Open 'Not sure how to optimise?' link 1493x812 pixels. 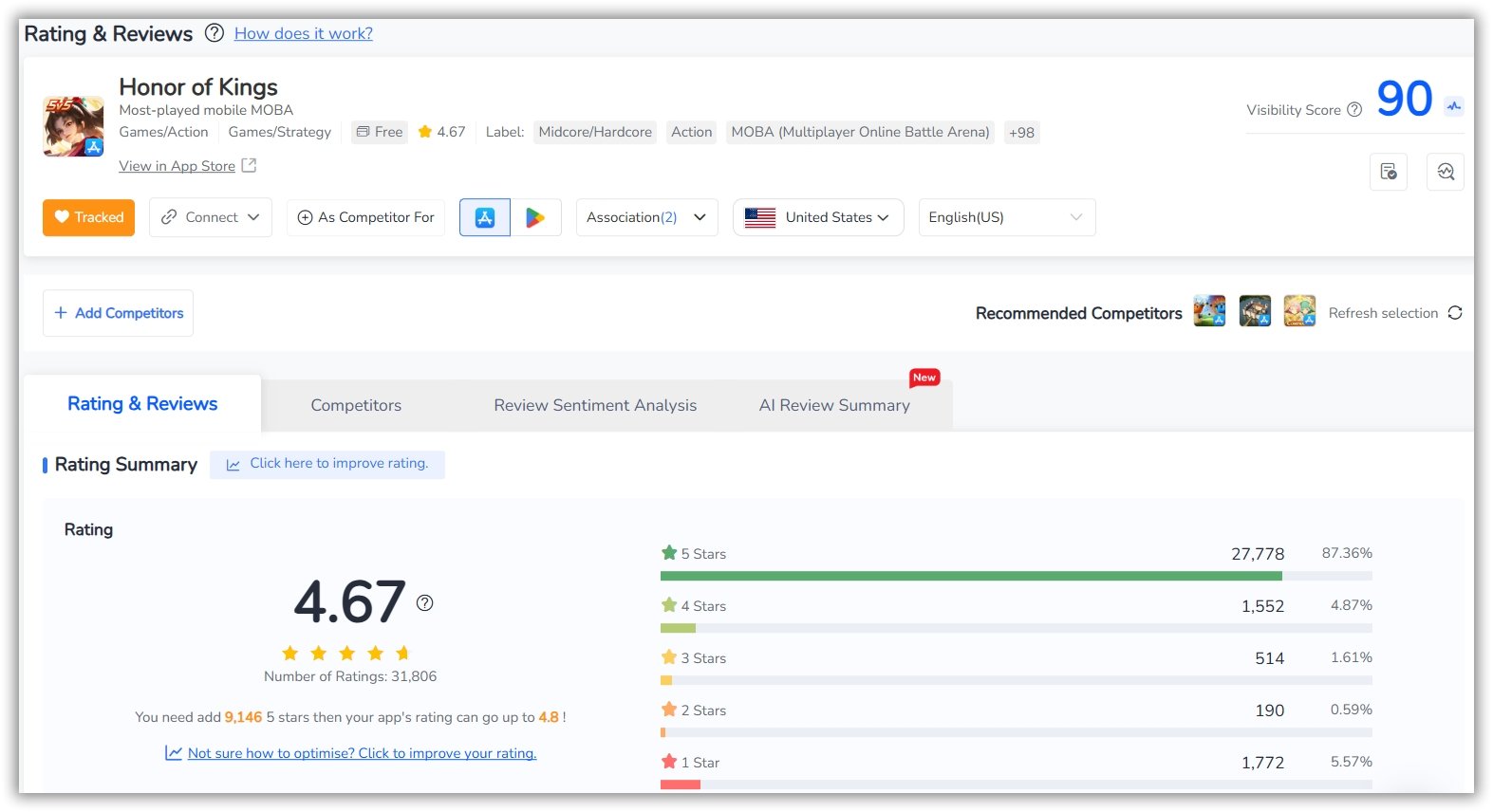click(363, 753)
